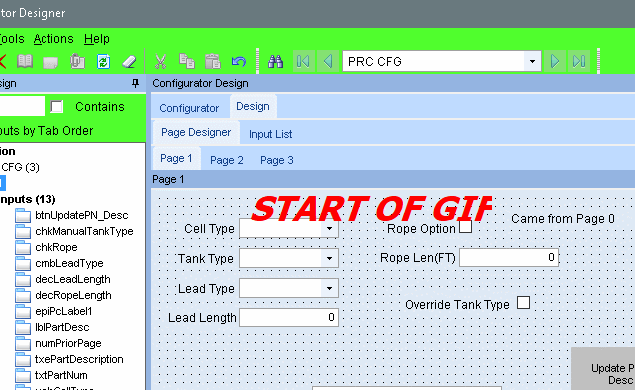The width and height of the screenshot is (635, 390).
Task: Click the eraser clear toolbar icon
Action: 129,62
